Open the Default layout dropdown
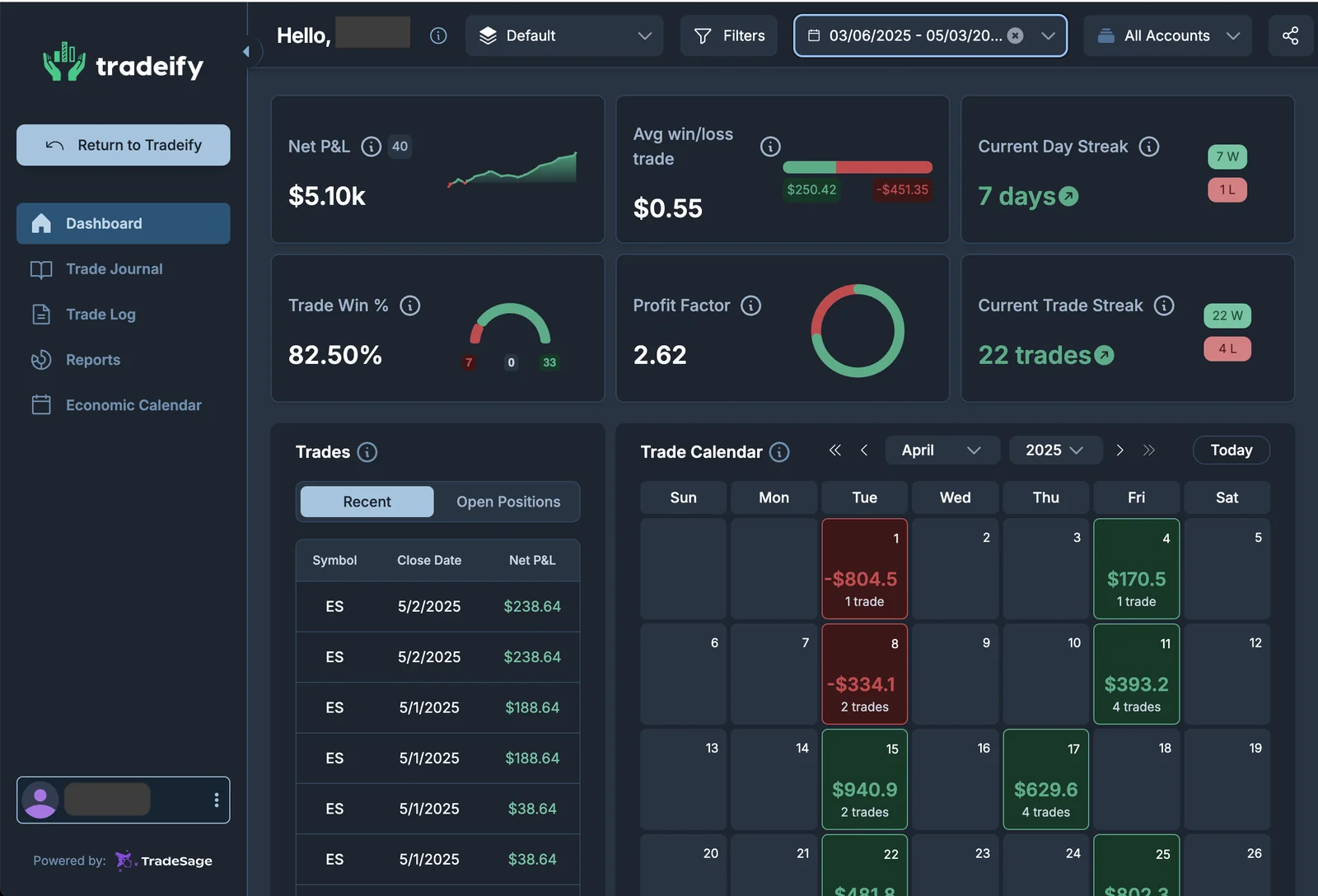 point(564,35)
